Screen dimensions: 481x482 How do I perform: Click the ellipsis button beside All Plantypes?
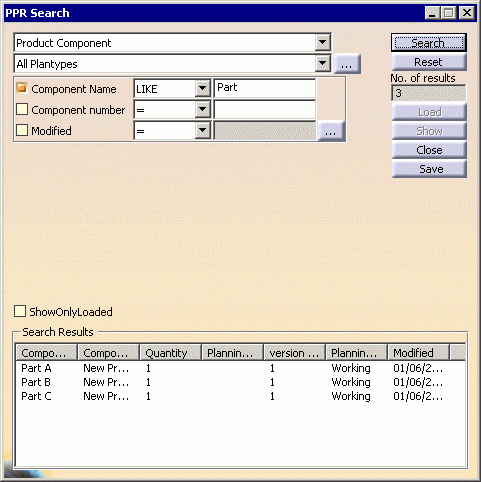coord(347,63)
